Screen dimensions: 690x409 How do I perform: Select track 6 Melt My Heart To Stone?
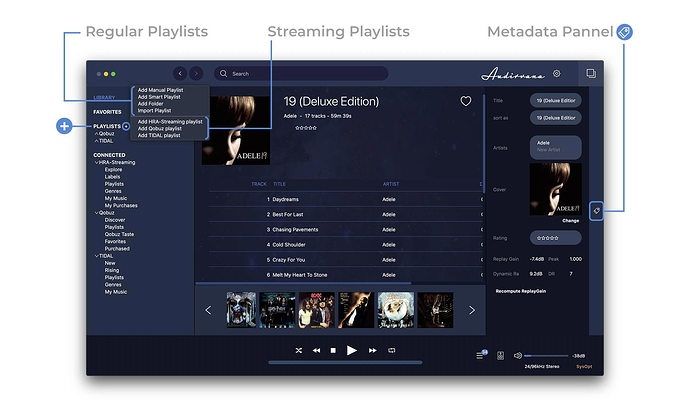[345, 275]
